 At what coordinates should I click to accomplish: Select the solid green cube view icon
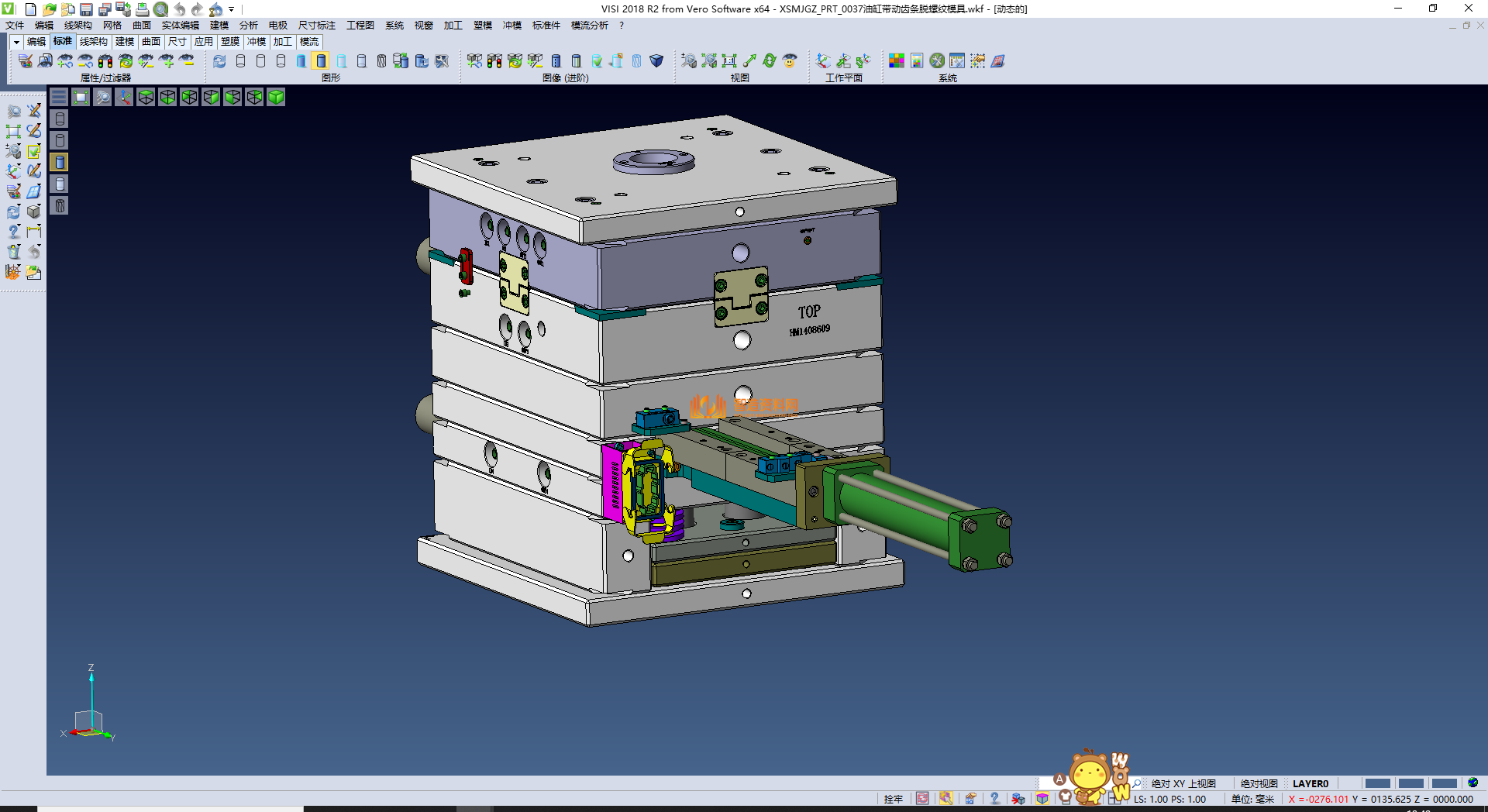pos(277,97)
